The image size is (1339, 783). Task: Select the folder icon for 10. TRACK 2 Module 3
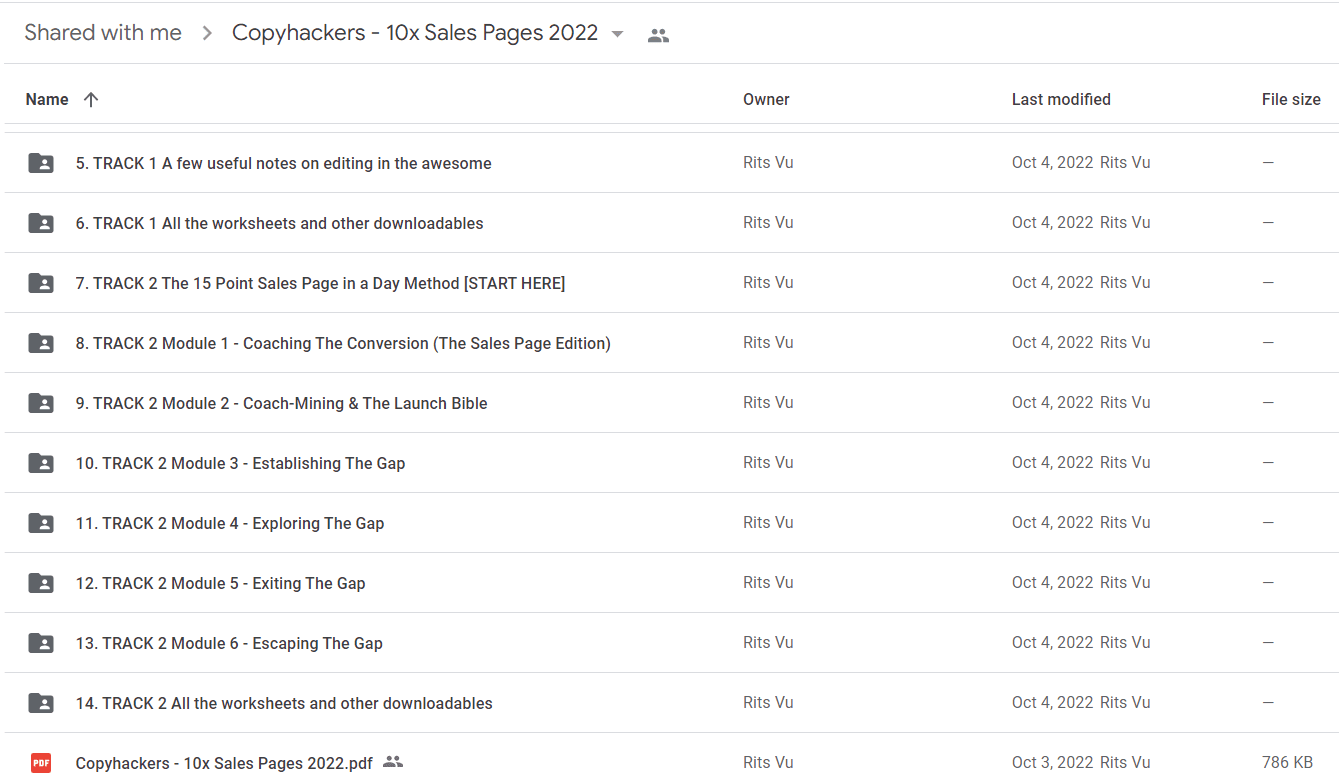[x=41, y=463]
